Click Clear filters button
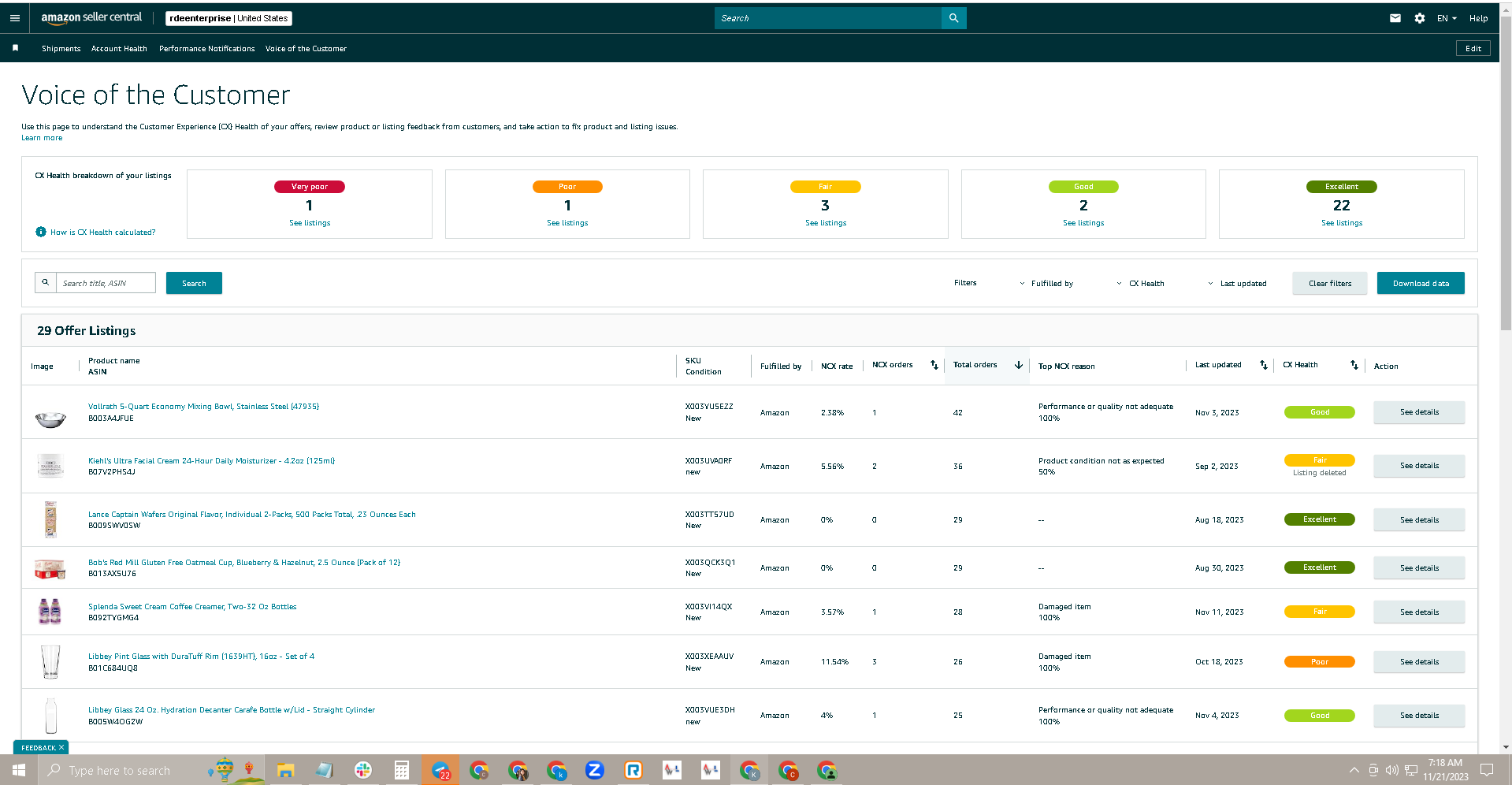This screenshot has width=1512, height=785. pos(1329,283)
